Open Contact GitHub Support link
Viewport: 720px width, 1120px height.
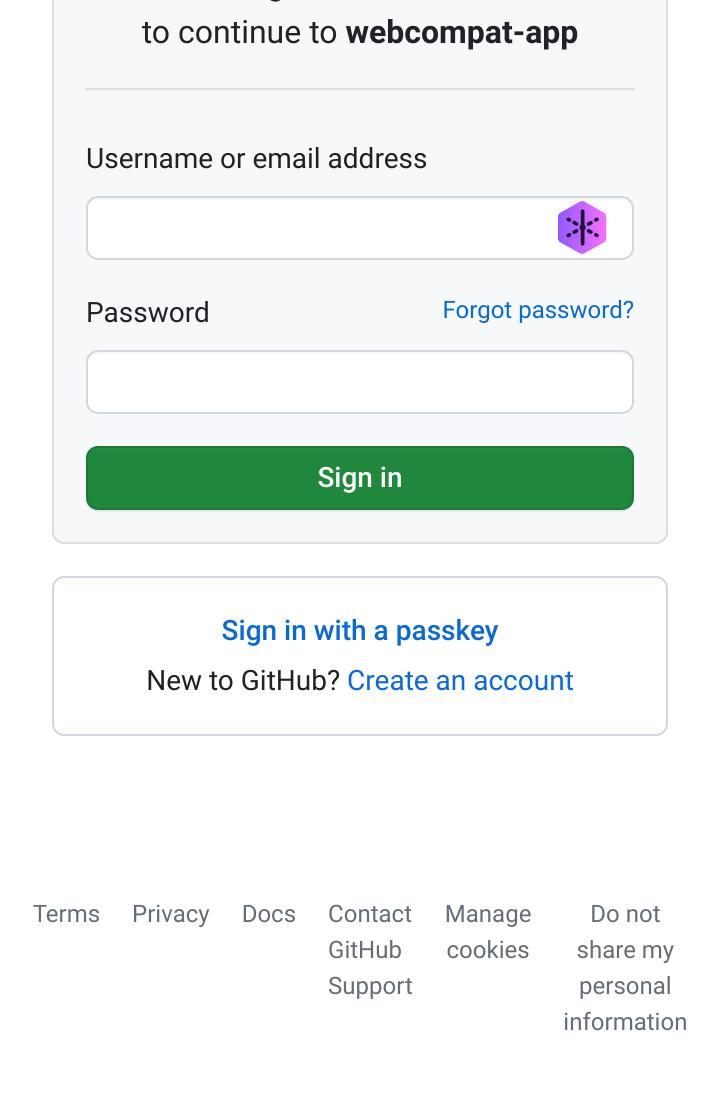(370, 950)
